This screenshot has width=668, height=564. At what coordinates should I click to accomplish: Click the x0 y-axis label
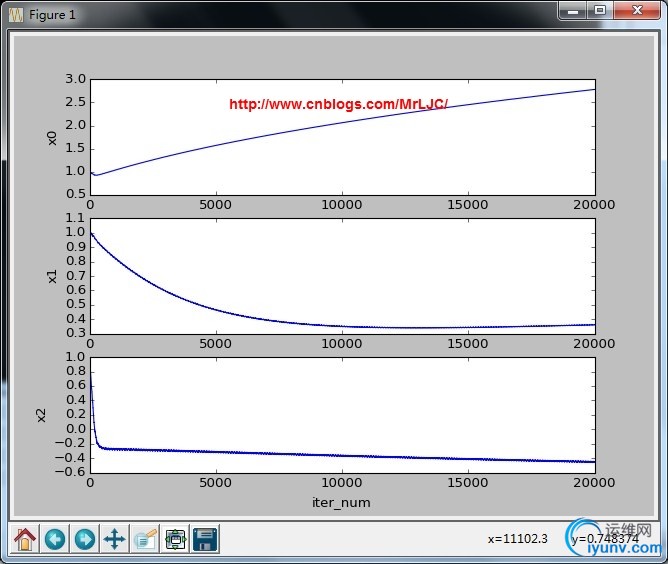coord(52,138)
